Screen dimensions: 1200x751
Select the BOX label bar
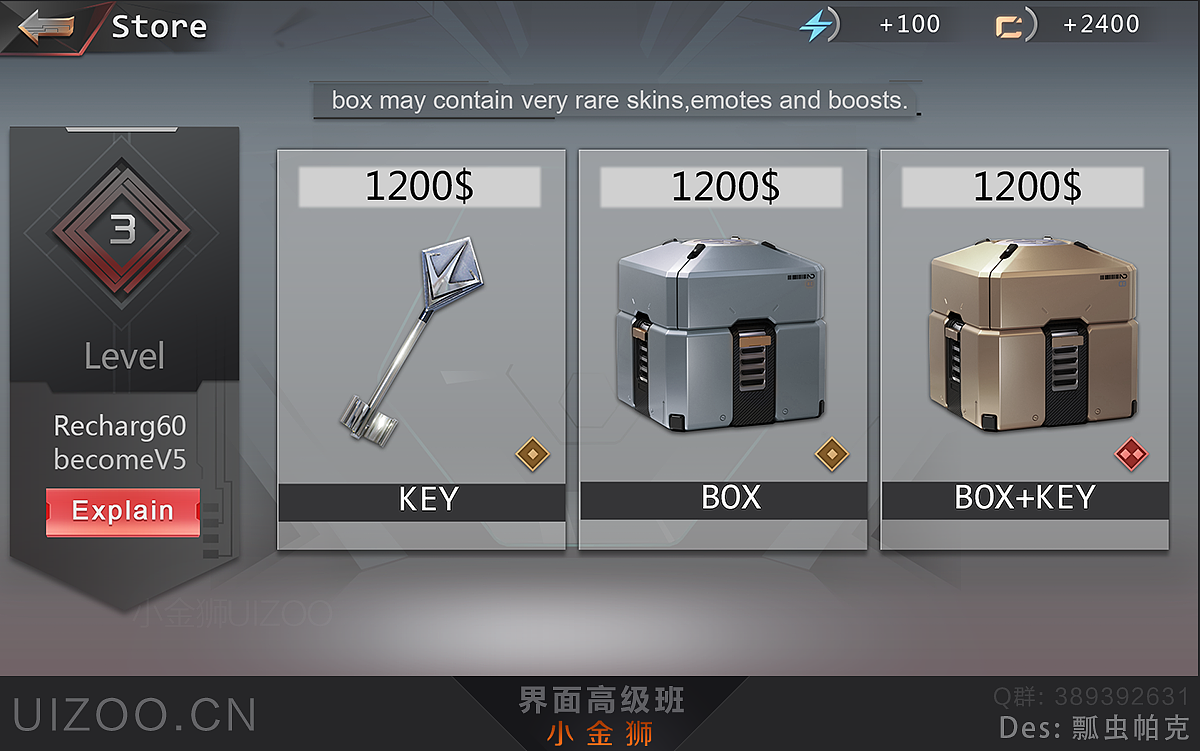click(x=723, y=500)
